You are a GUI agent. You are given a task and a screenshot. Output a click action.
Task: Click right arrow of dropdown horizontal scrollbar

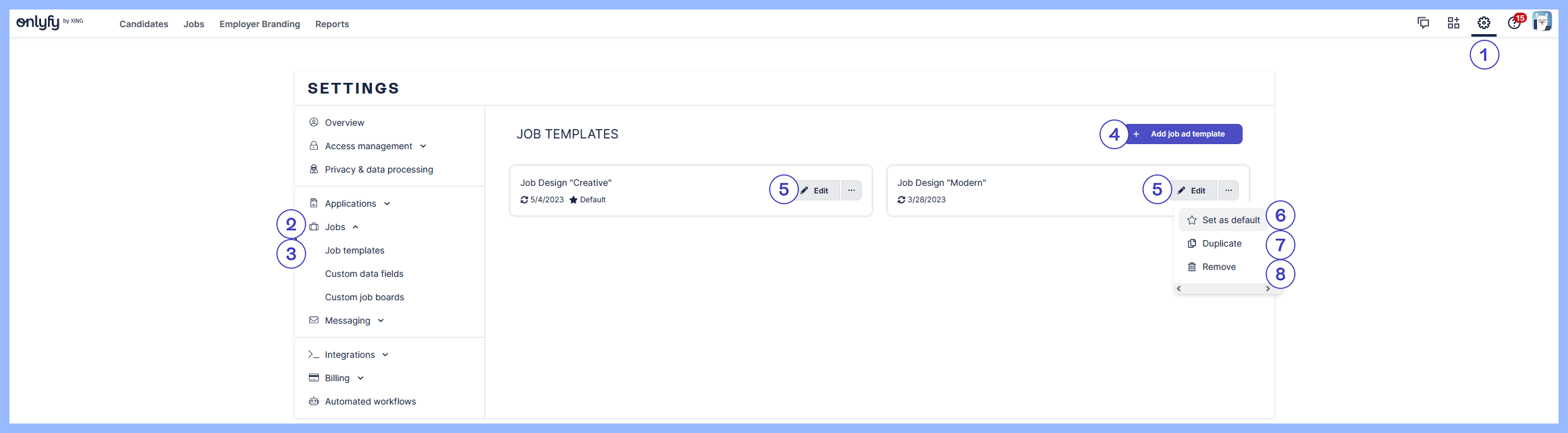coord(1267,288)
